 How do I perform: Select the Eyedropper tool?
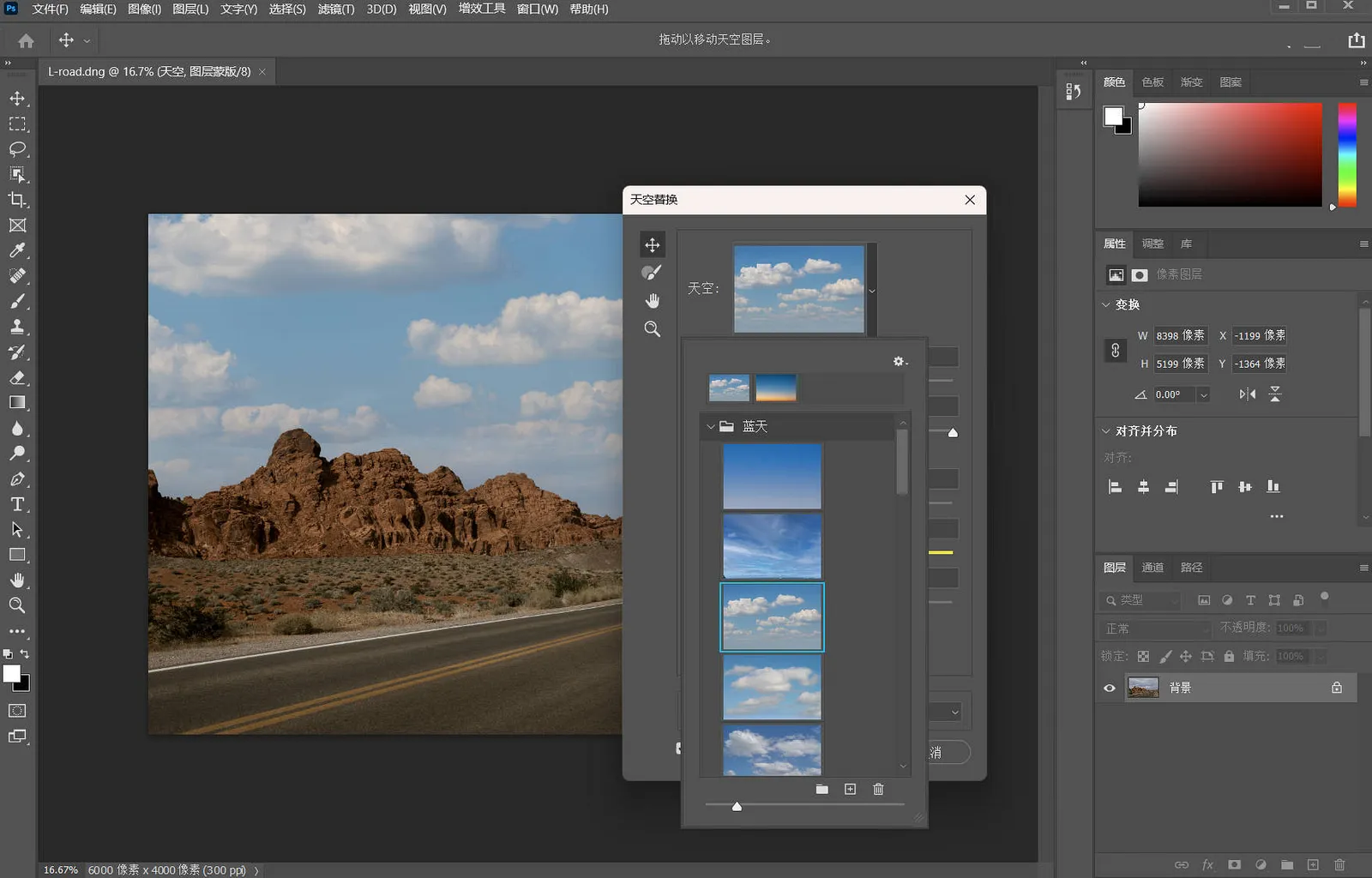(x=17, y=250)
